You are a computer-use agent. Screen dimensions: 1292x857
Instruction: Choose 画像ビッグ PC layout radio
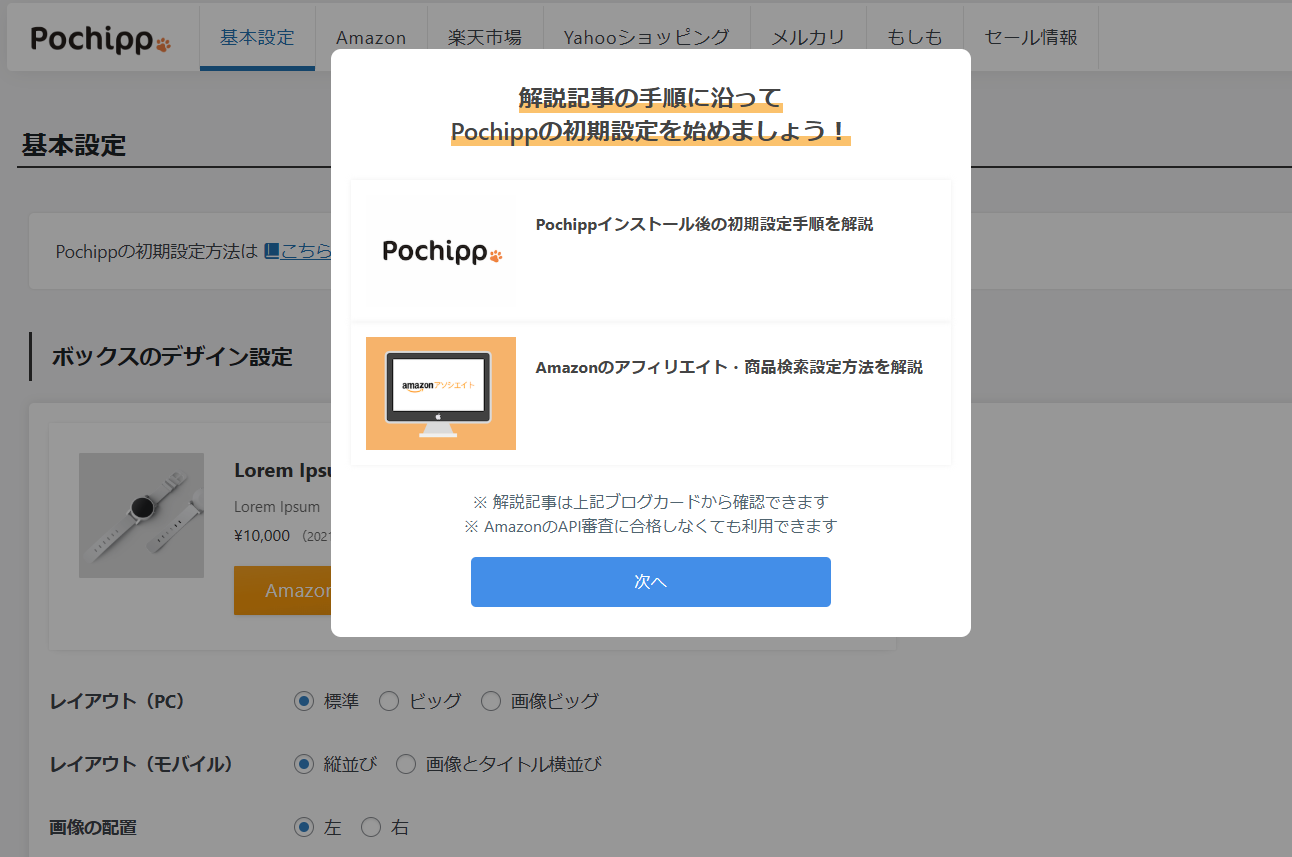[491, 701]
